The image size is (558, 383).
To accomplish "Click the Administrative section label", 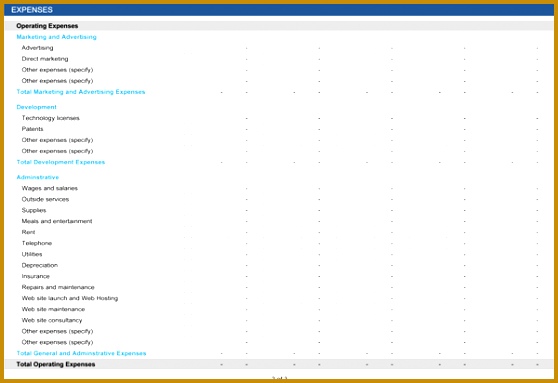I will 38,177.
